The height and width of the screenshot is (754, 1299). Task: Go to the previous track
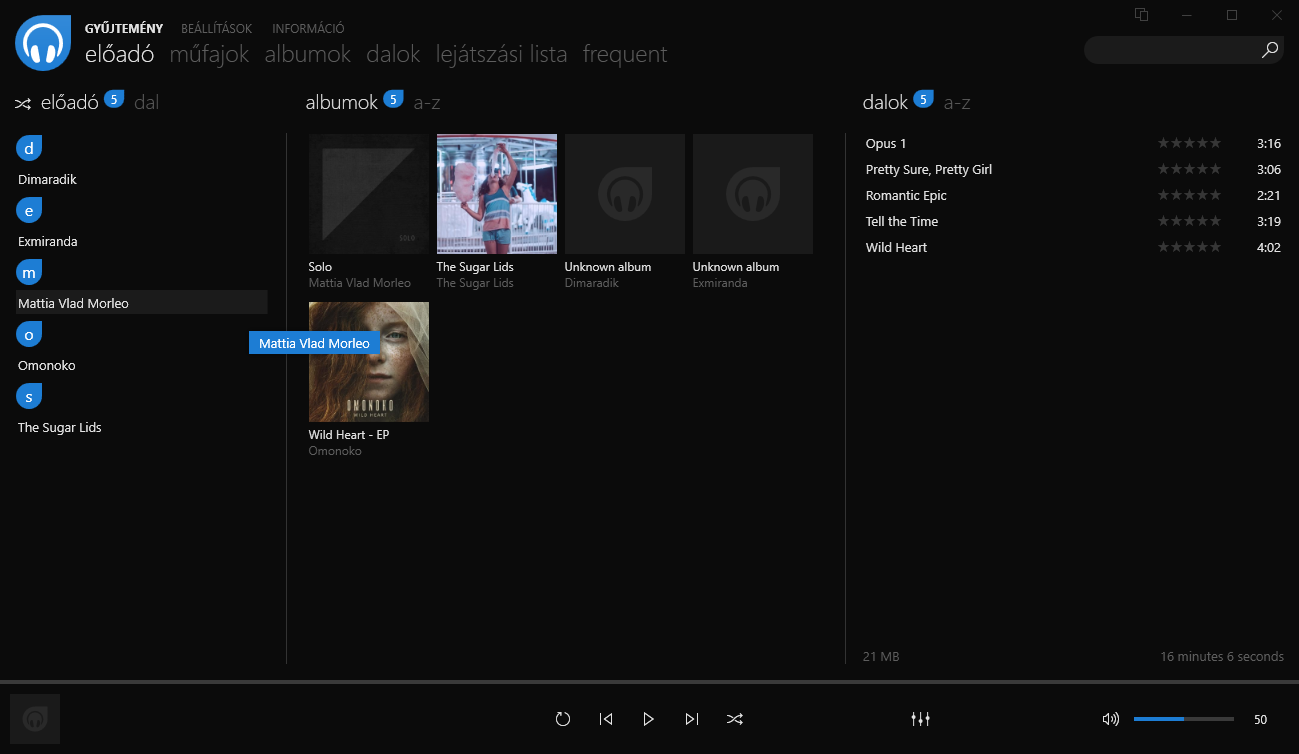click(605, 719)
